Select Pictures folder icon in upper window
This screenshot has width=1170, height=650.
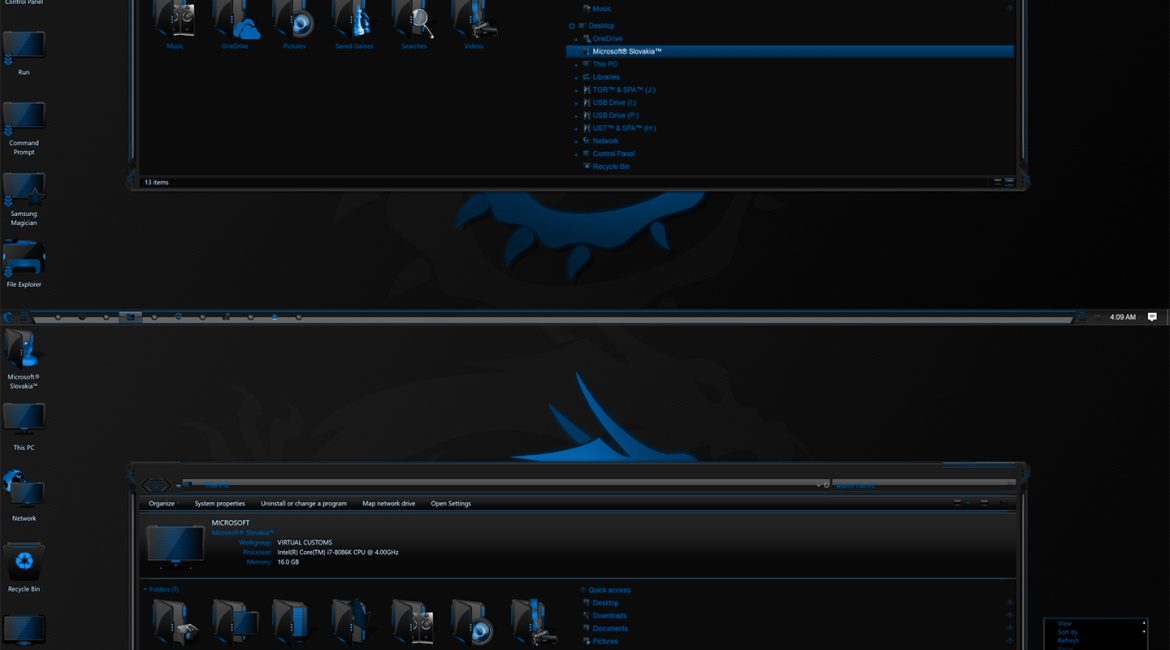tap(294, 25)
